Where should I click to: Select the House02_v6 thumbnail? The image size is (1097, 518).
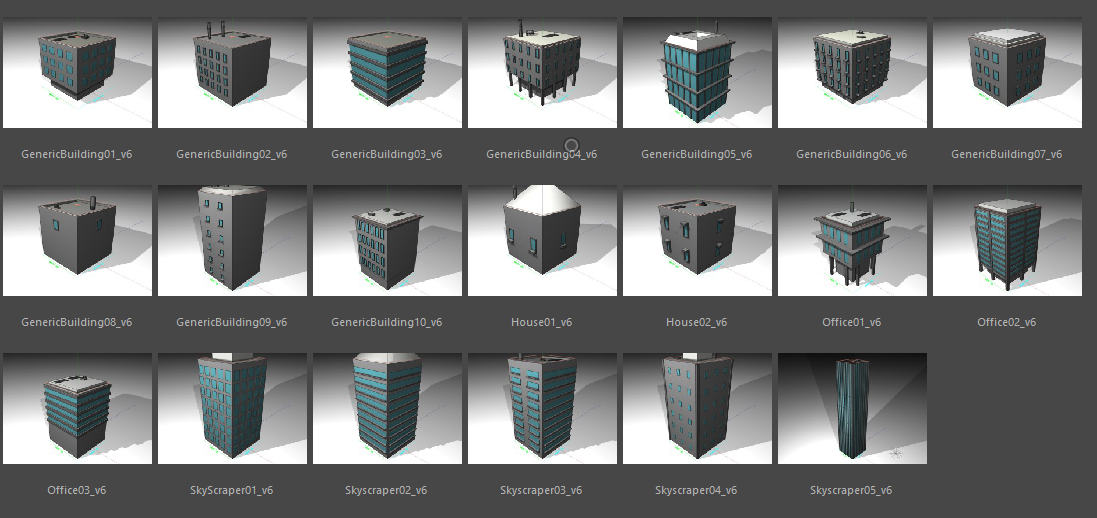[698, 240]
